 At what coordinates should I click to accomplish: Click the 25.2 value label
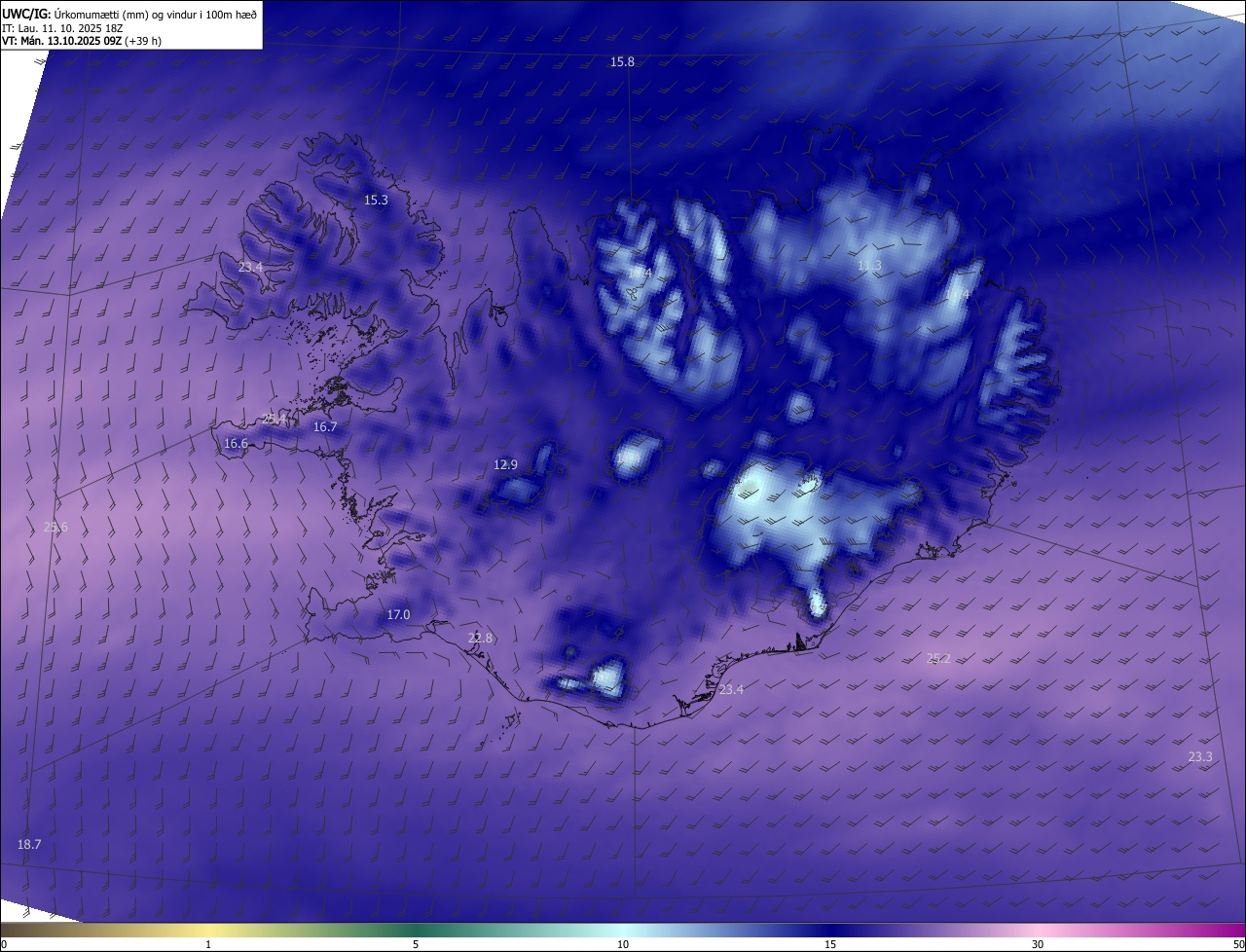tap(938, 658)
